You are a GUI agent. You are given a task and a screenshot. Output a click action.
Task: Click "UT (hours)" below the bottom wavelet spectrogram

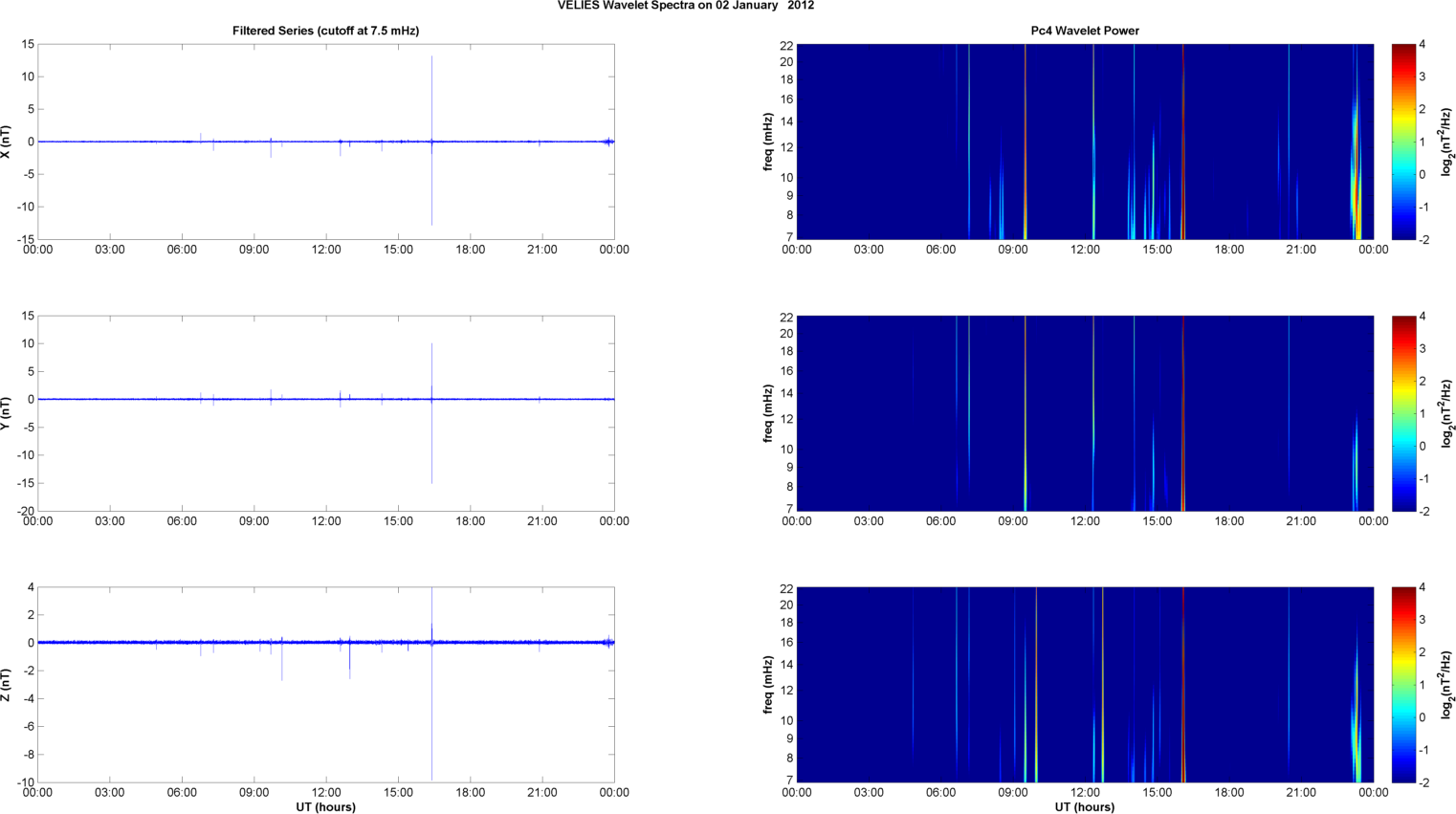1085,807
